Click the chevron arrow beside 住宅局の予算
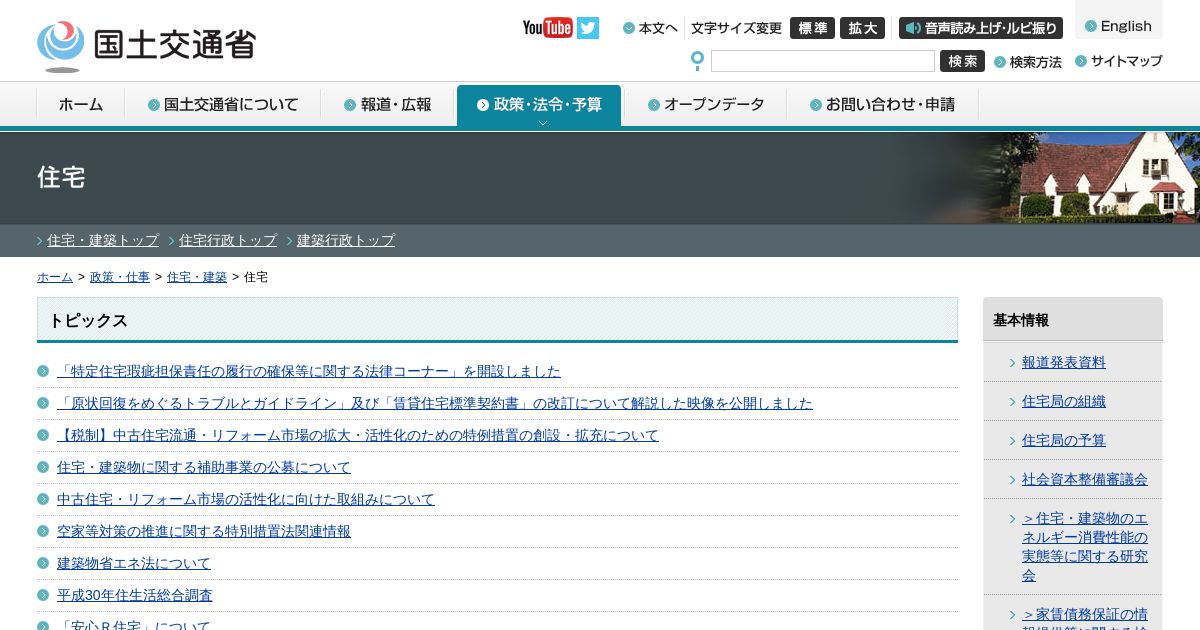Screen dimensions: 1200x630 [1012, 441]
